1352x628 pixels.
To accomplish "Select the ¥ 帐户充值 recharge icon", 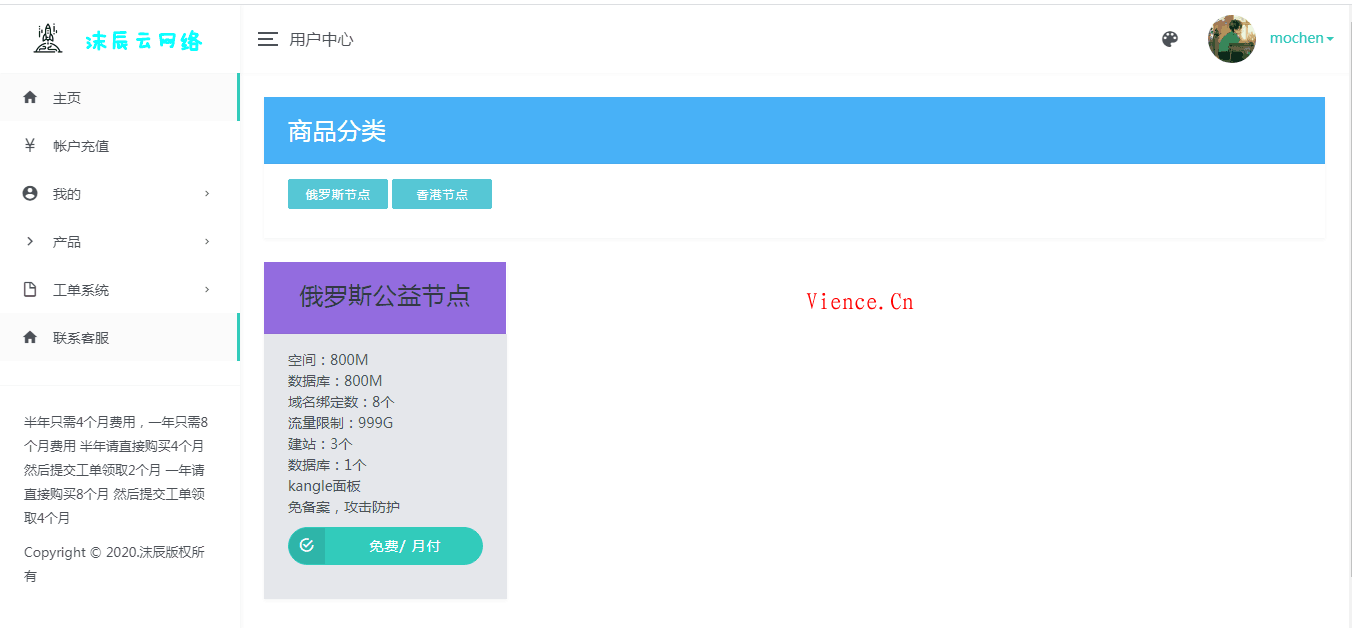I will tap(29, 145).
